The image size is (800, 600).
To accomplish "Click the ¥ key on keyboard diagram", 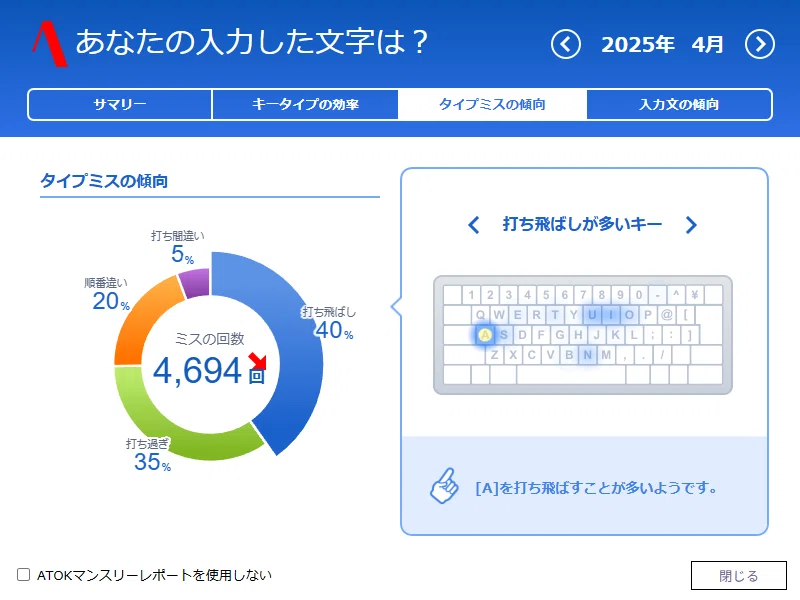I will (x=694, y=295).
